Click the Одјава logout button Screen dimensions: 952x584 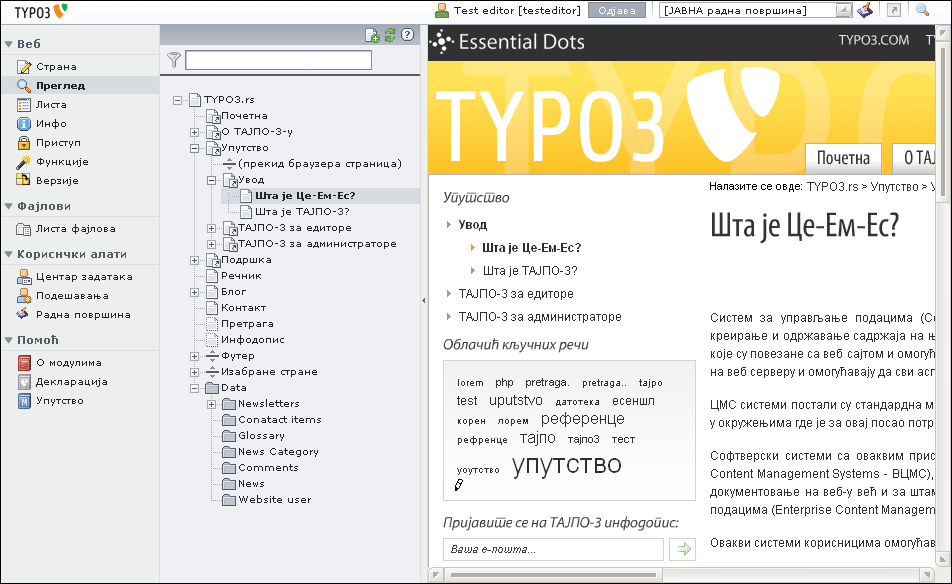point(617,10)
